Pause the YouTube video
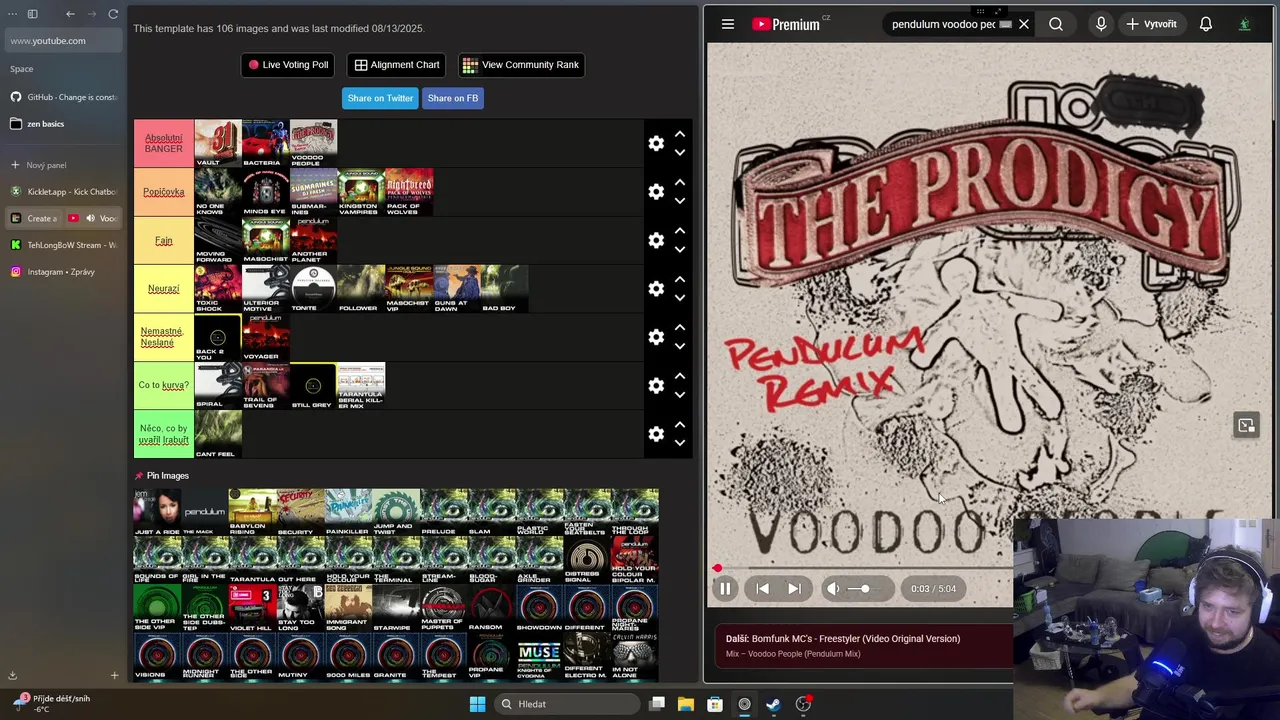1280x720 pixels. pyautogui.click(x=725, y=589)
